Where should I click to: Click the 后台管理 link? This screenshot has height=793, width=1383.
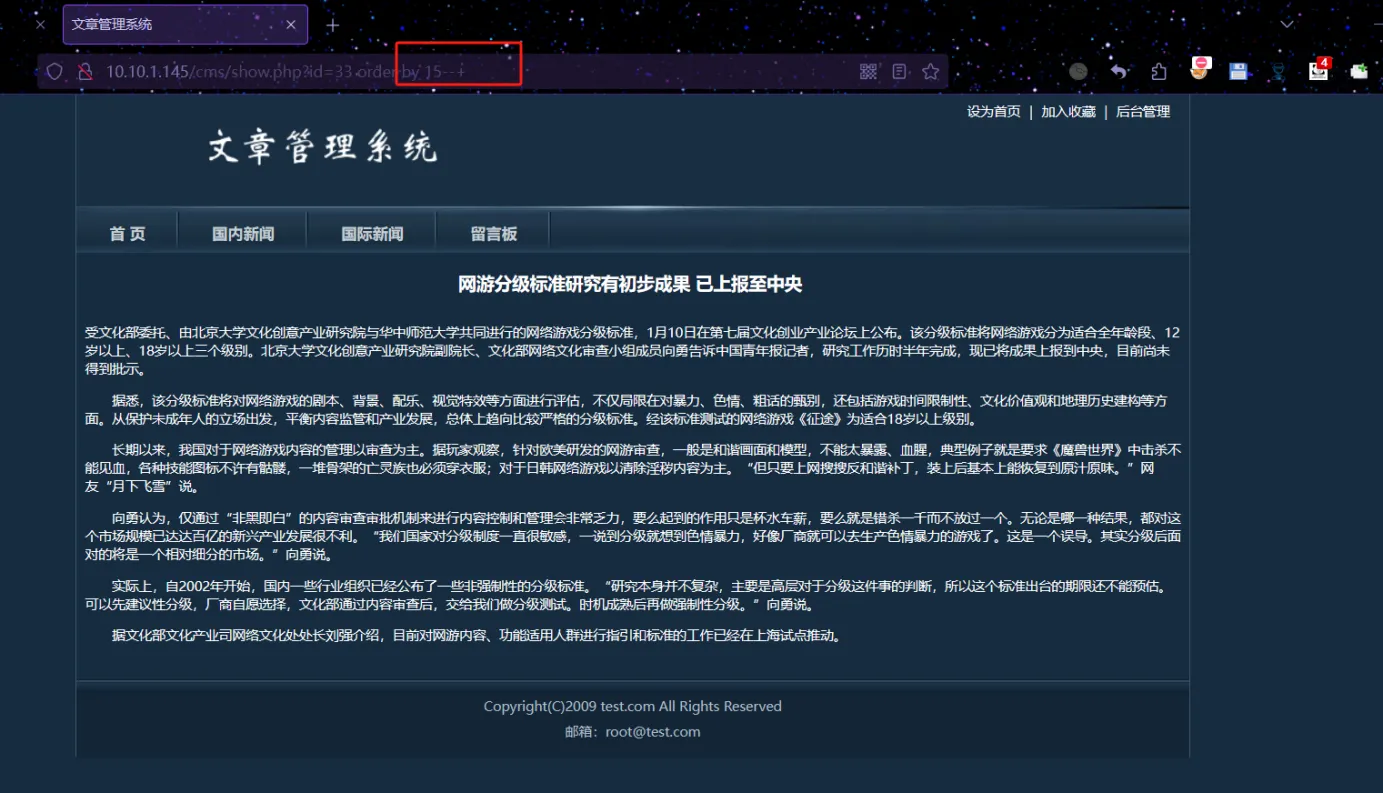[x=1143, y=112]
